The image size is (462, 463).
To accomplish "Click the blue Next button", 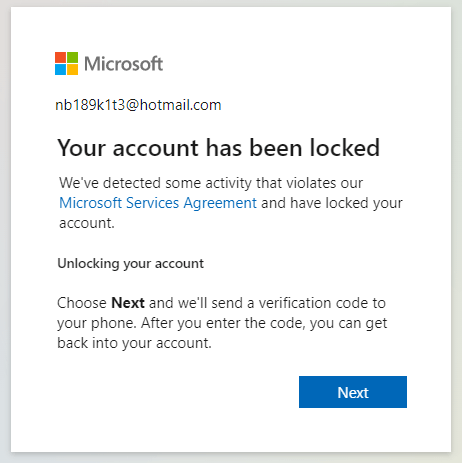I will point(353,392).
